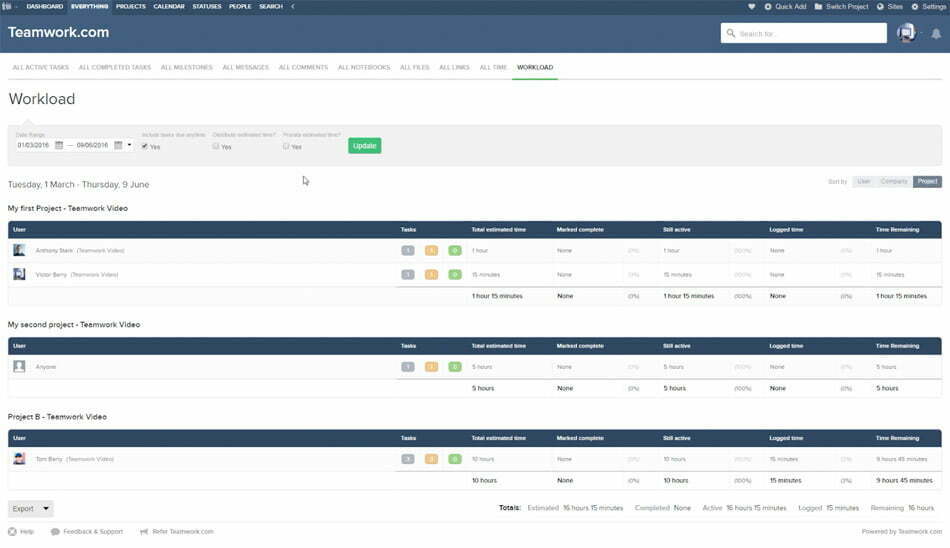The height and width of the screenshot is (548, 950).
Task: Click the green Update button
Action: [365, 145]
